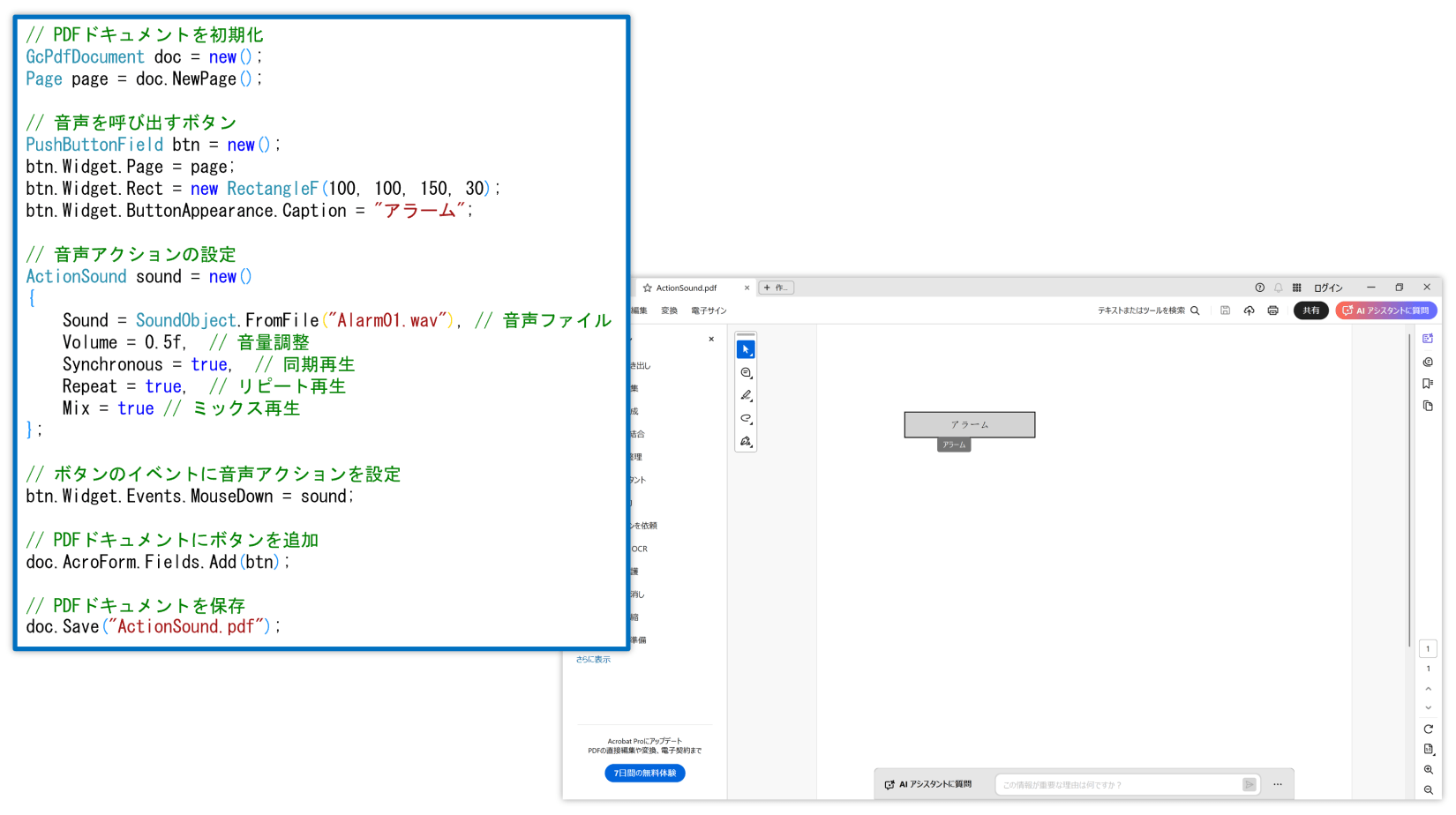Select the arrow selection tool in the quick toolbar

[x=746, y=348]
